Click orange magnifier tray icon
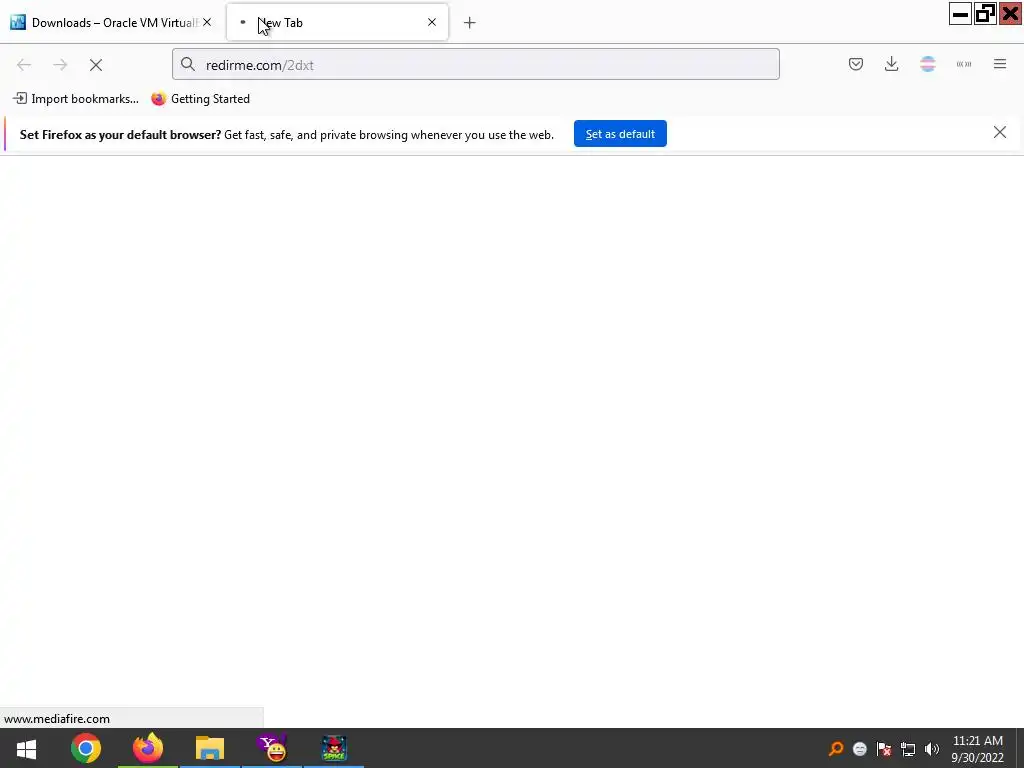 coord(836,749)
